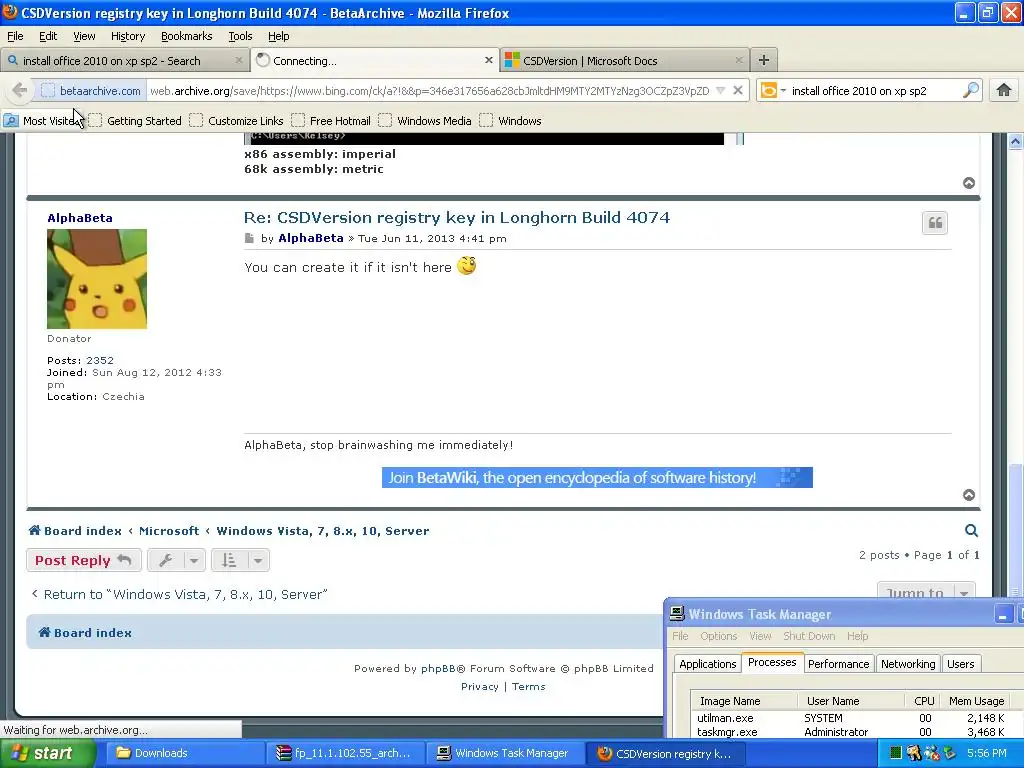The image size is (1024, 768).
Task: Open the History menu
Action: coord(127,36)
